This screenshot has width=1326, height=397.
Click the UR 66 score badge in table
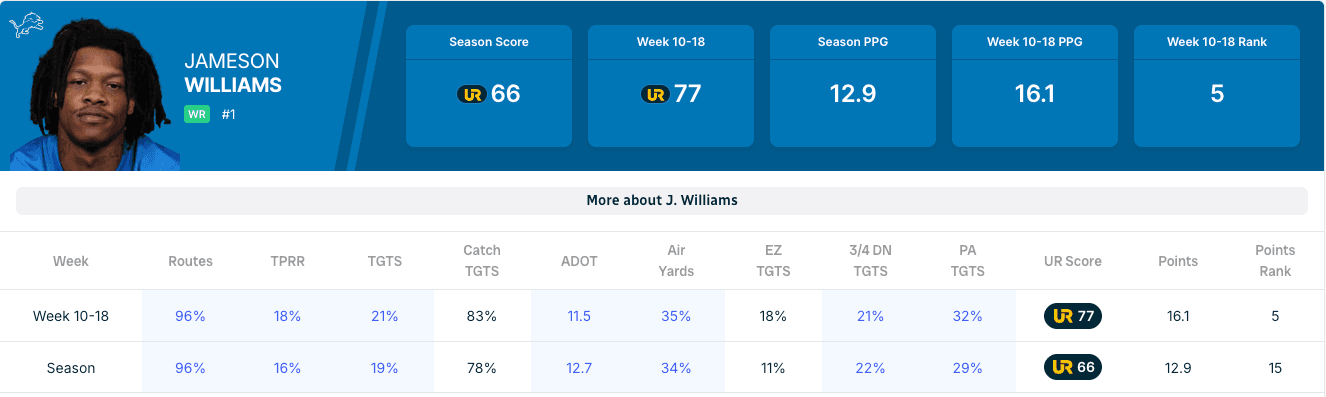[x=1073, y=368]
